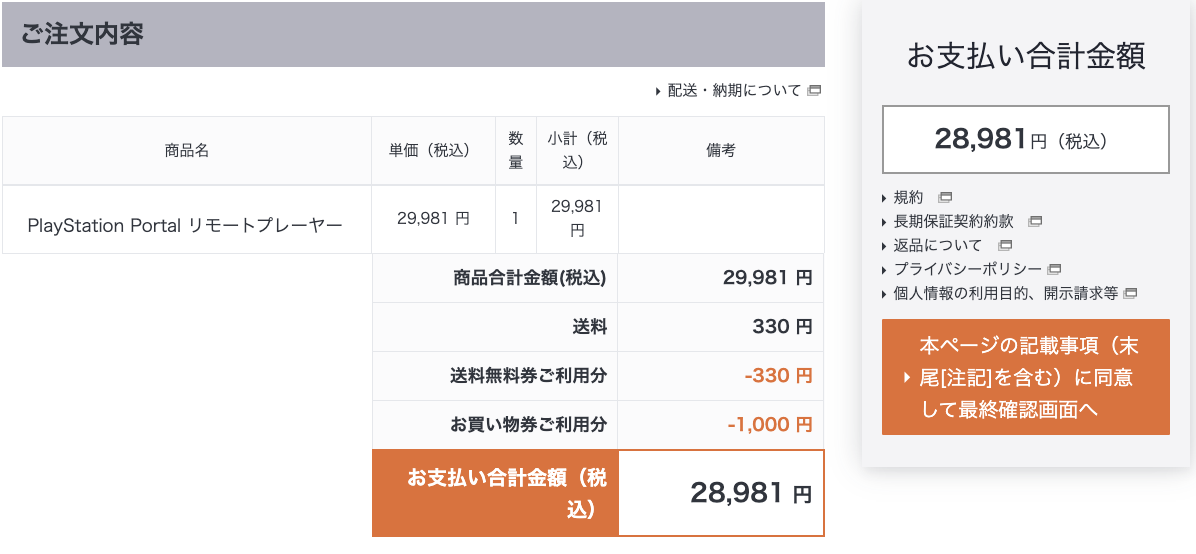
Task: Click the new-window icon next to 長期保証契約約款
Action: click(x=1035, y=222)
